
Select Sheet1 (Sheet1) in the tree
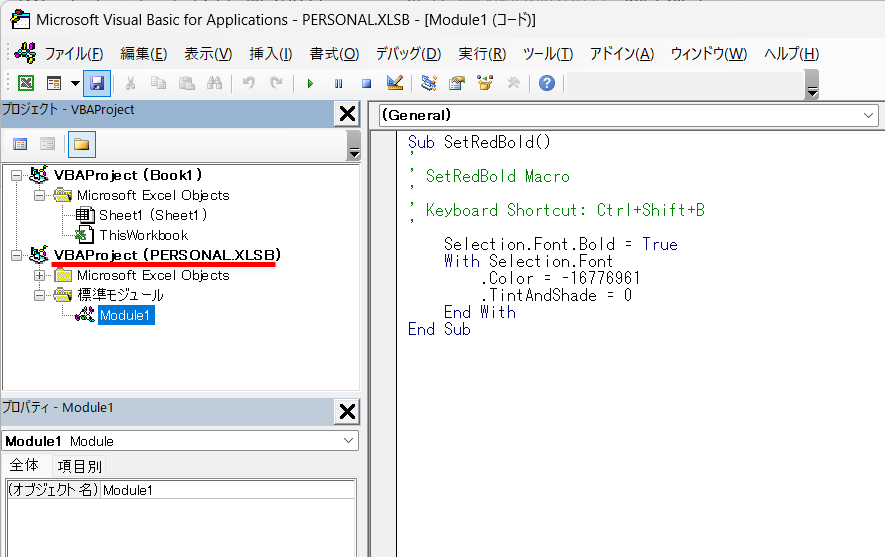153,215
